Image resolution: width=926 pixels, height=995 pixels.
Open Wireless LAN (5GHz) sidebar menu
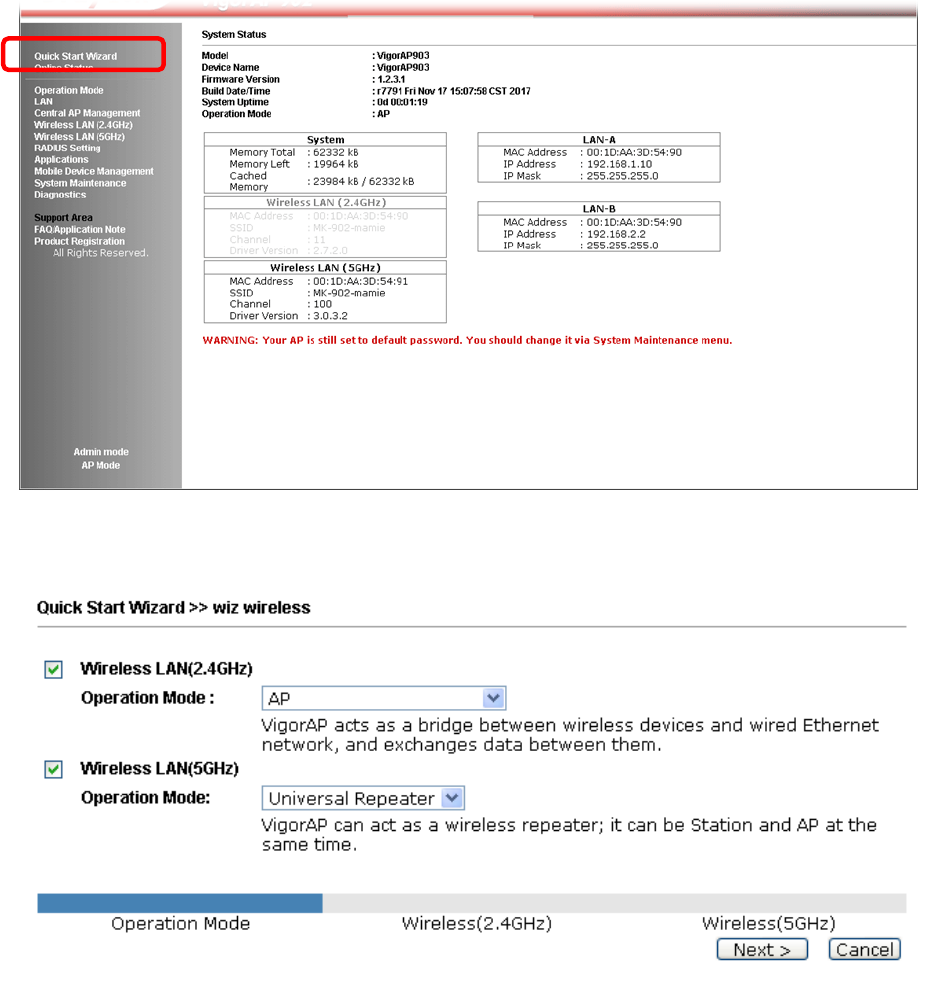coord(79,136)
